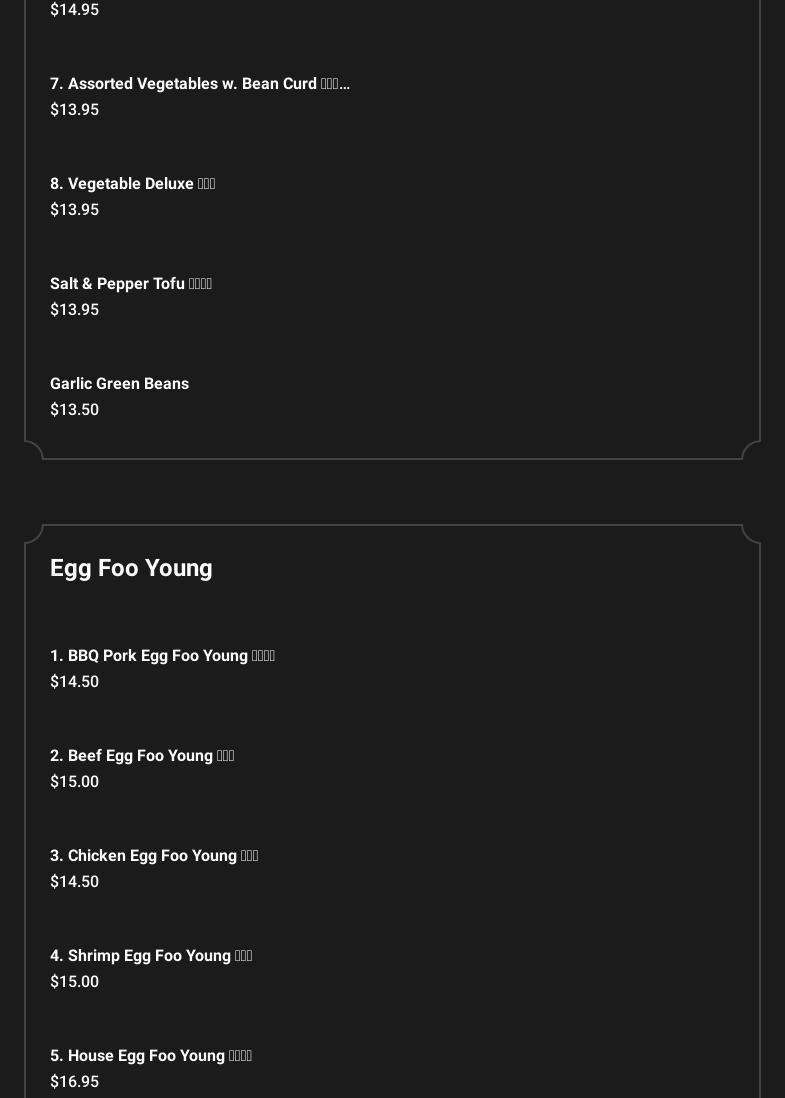Viewport: 785px width, 1098px height.
Task: Open the Garlic Green Beans item
Action: pos(119,384)
